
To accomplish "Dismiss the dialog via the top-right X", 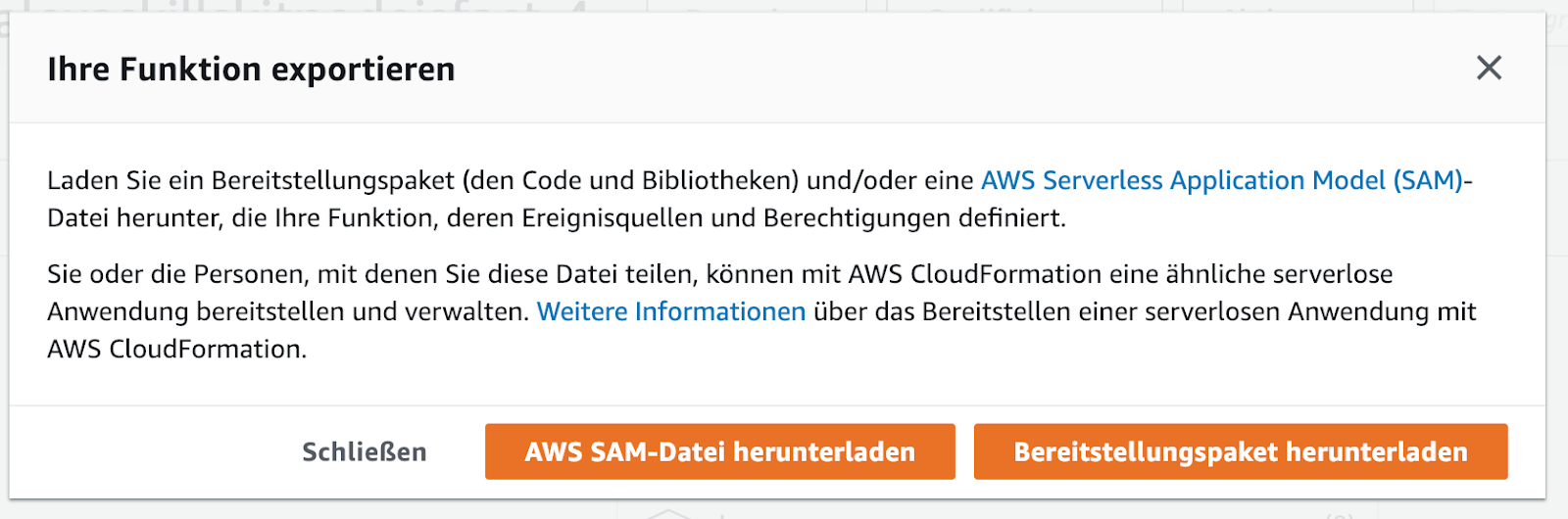I will 1489,69.
